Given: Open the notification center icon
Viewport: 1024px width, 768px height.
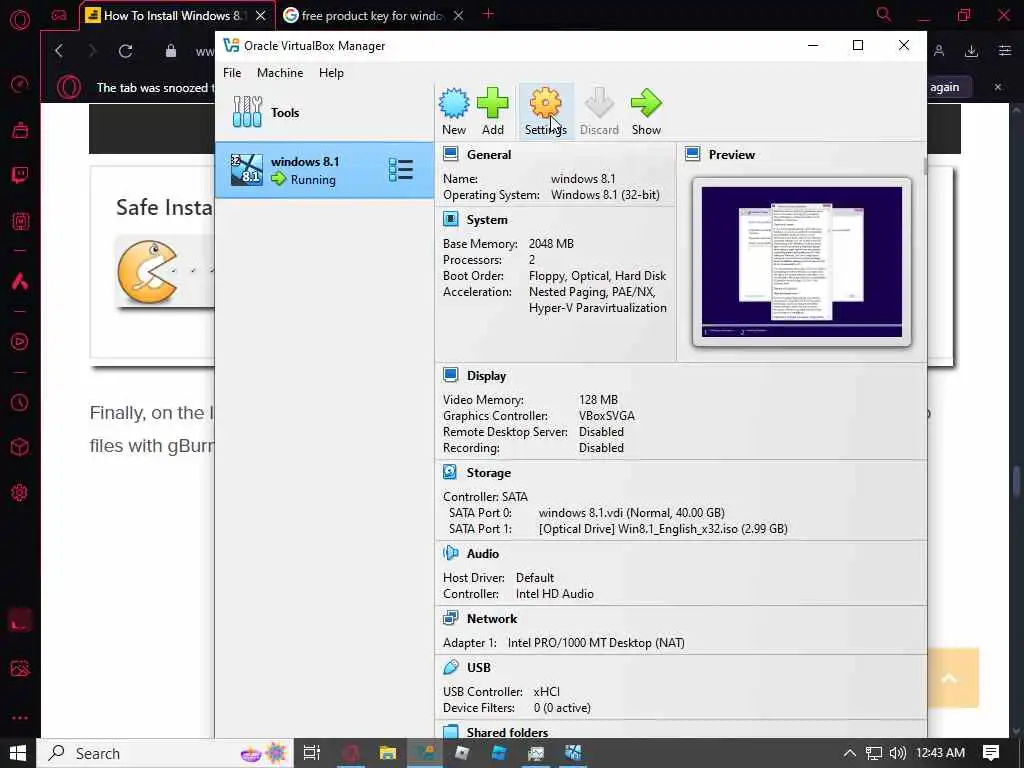Looking at the screenshot, I should click(991, 753).
